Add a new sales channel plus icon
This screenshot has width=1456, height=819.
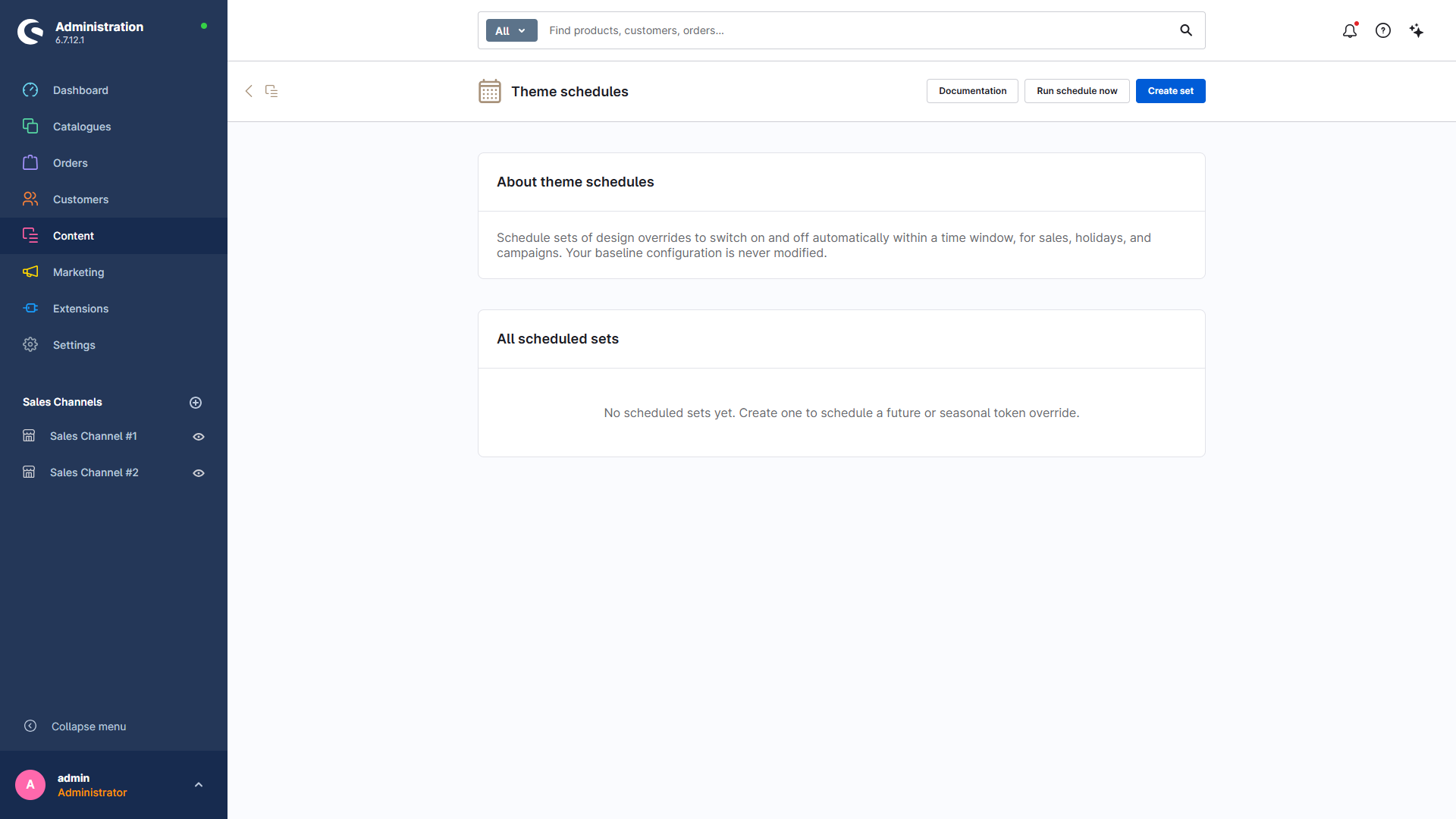(x=196, y=403)
